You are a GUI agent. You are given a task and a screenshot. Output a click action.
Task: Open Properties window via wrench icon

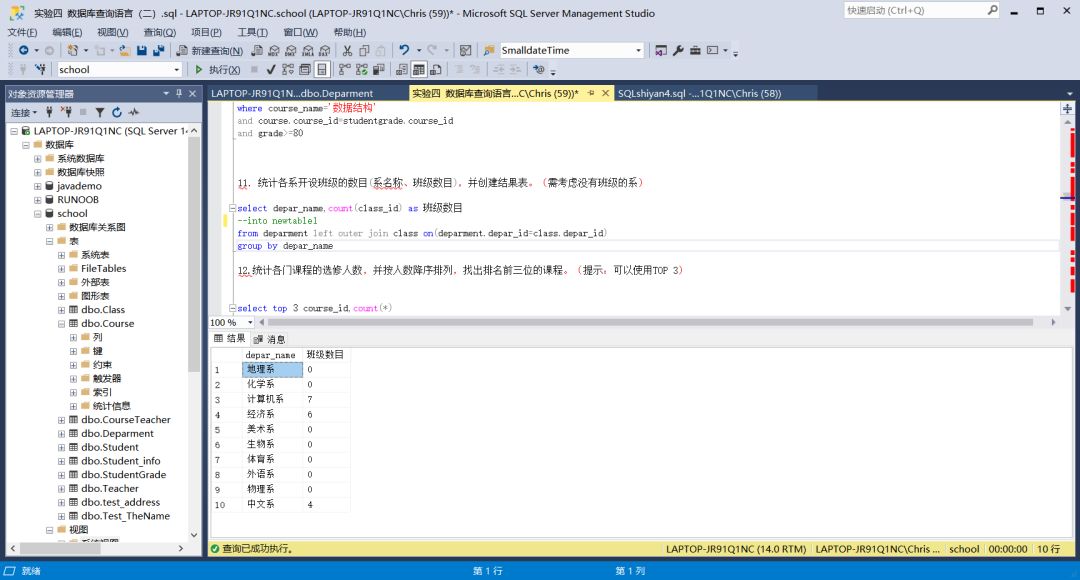(678, 50)
